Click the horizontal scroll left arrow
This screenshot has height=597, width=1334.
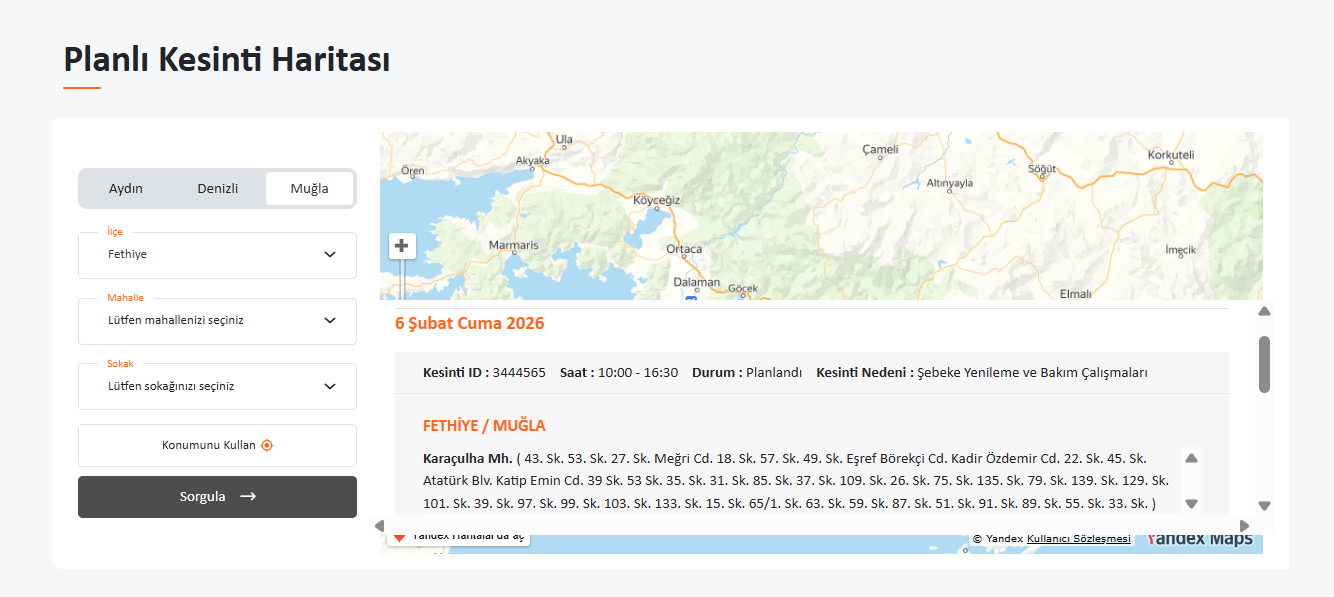click(379, 526)
